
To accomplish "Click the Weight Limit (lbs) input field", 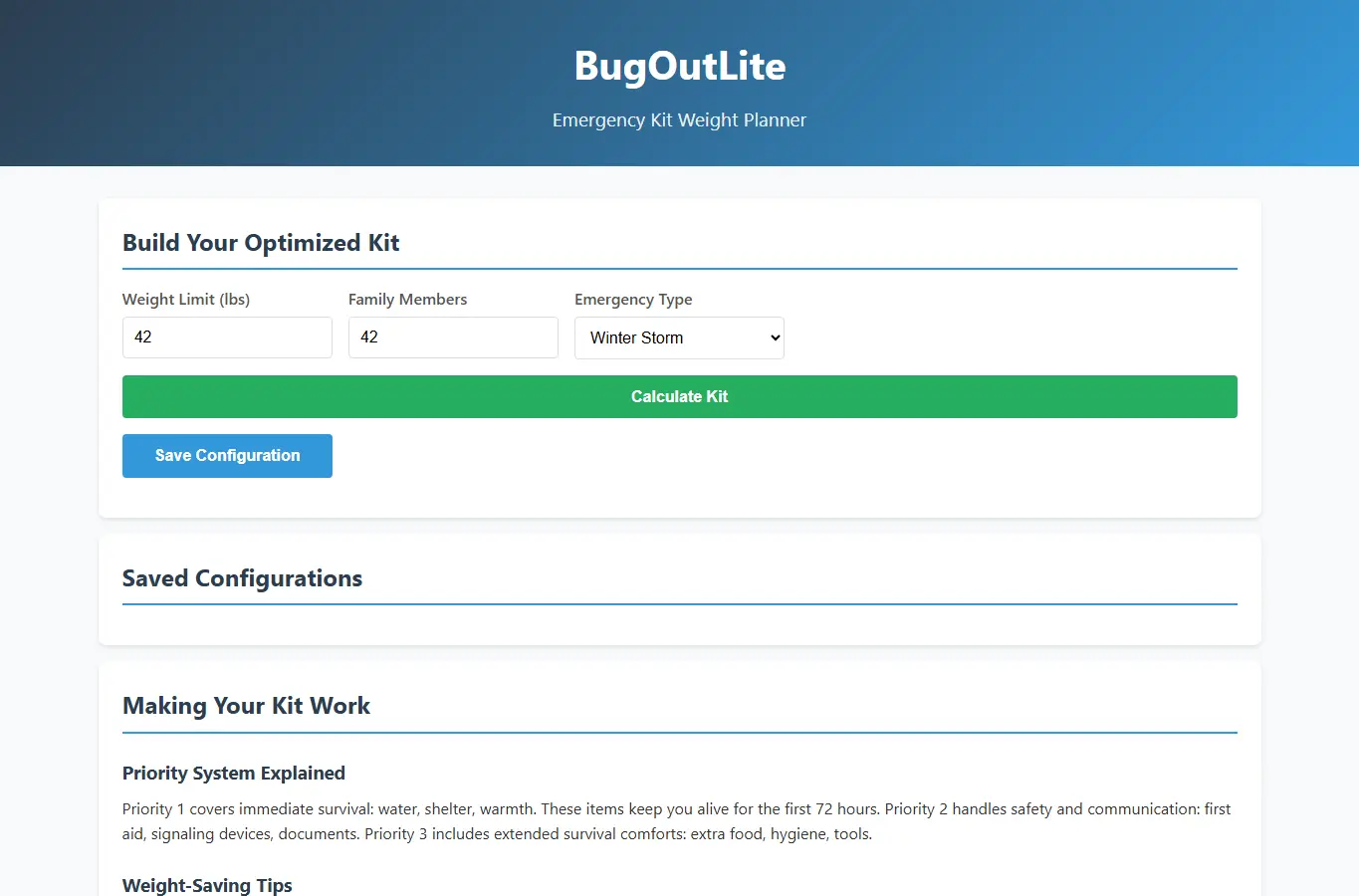I will point(227,337).
